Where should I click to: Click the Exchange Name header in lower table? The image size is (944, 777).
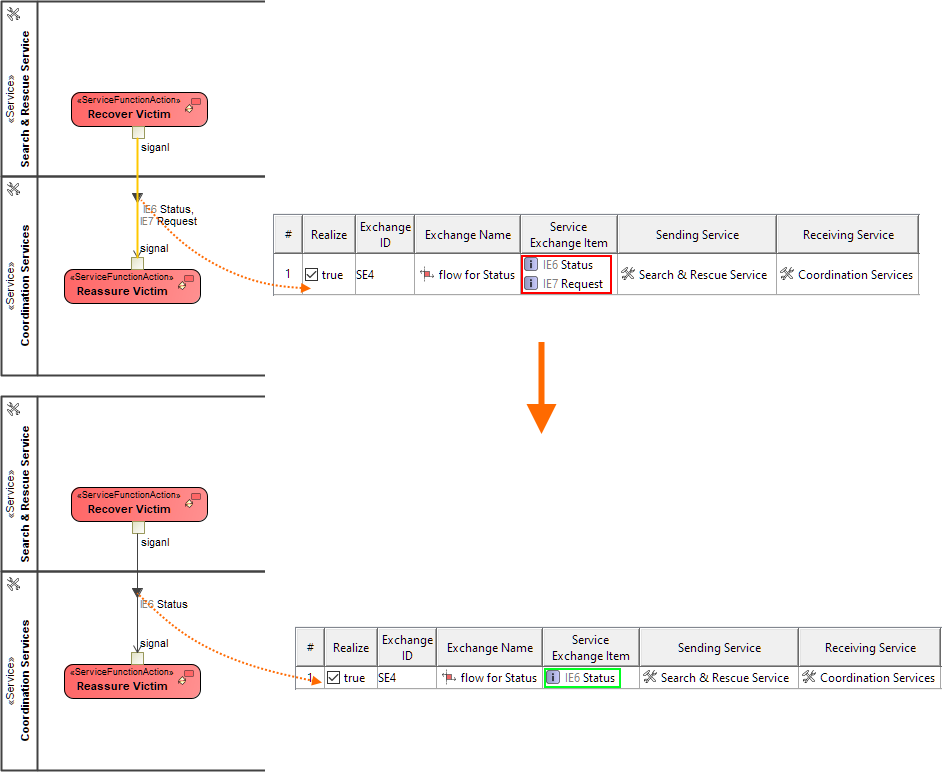coord(490,648)
